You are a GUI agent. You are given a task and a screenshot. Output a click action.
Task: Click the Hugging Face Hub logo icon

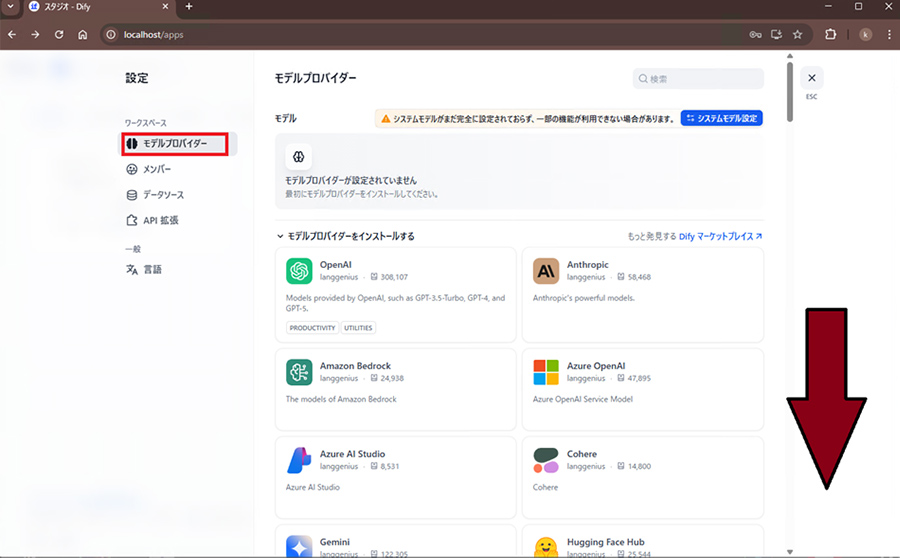[546, 547]
